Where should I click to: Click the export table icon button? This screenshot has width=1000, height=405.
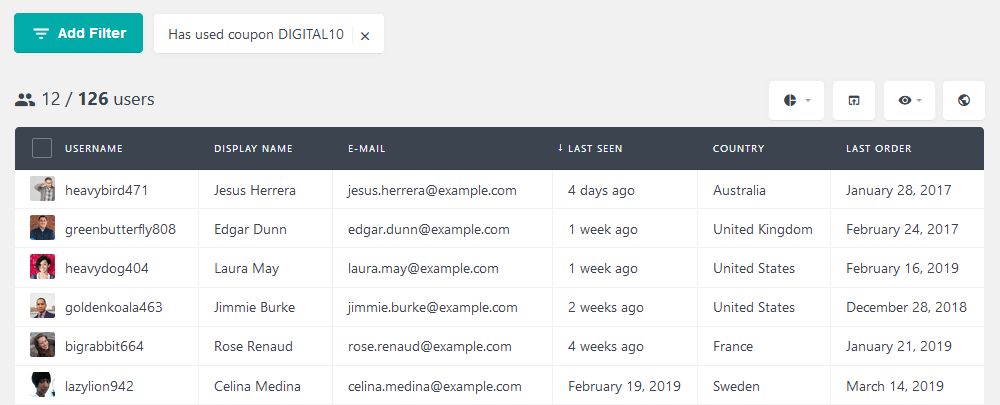coord(853,100)
